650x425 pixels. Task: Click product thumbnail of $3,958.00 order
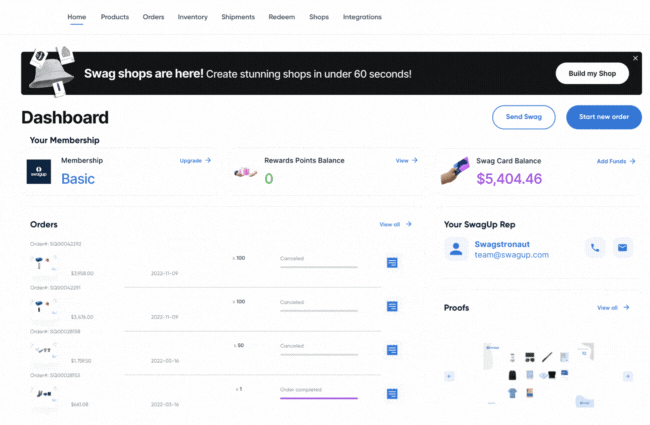43,263
